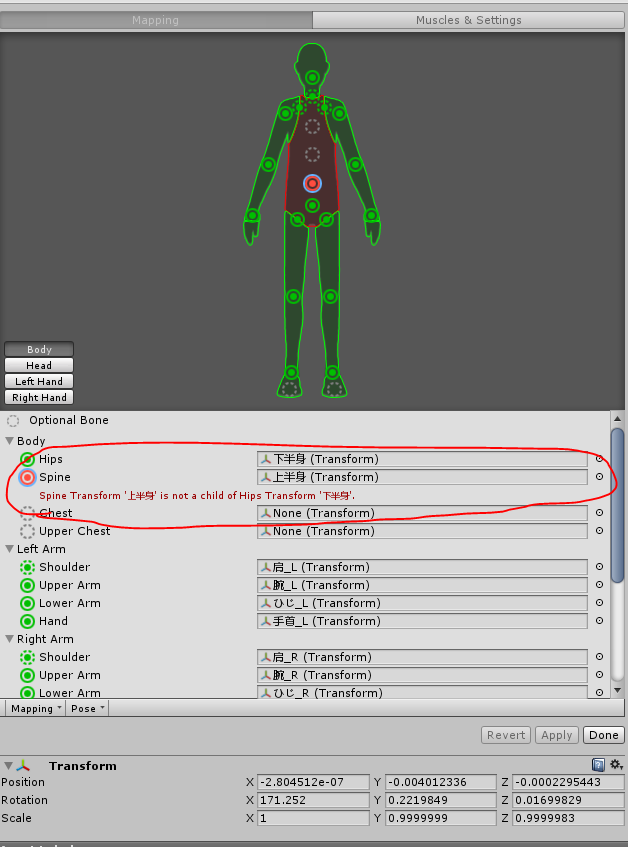
Task: Click Left Arm Hand green bone icon
Action: point(27,621)
